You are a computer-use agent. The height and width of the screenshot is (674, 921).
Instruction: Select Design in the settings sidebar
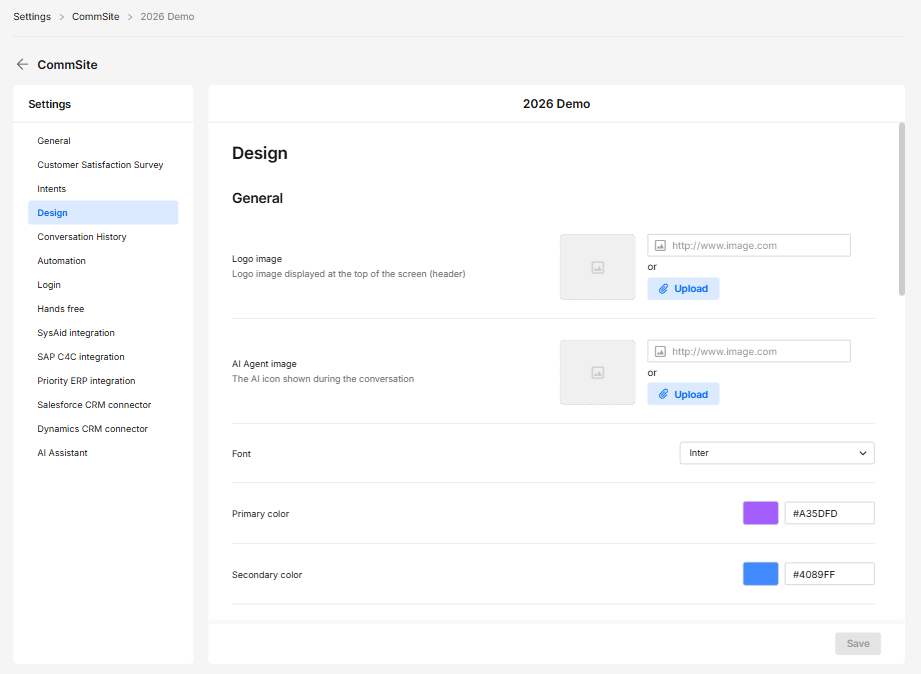103,213
